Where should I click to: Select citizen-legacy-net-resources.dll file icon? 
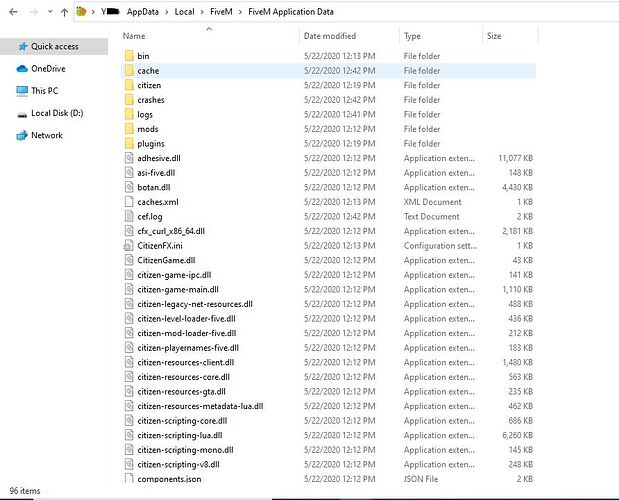pyautogui.click(x=129, y=304)
